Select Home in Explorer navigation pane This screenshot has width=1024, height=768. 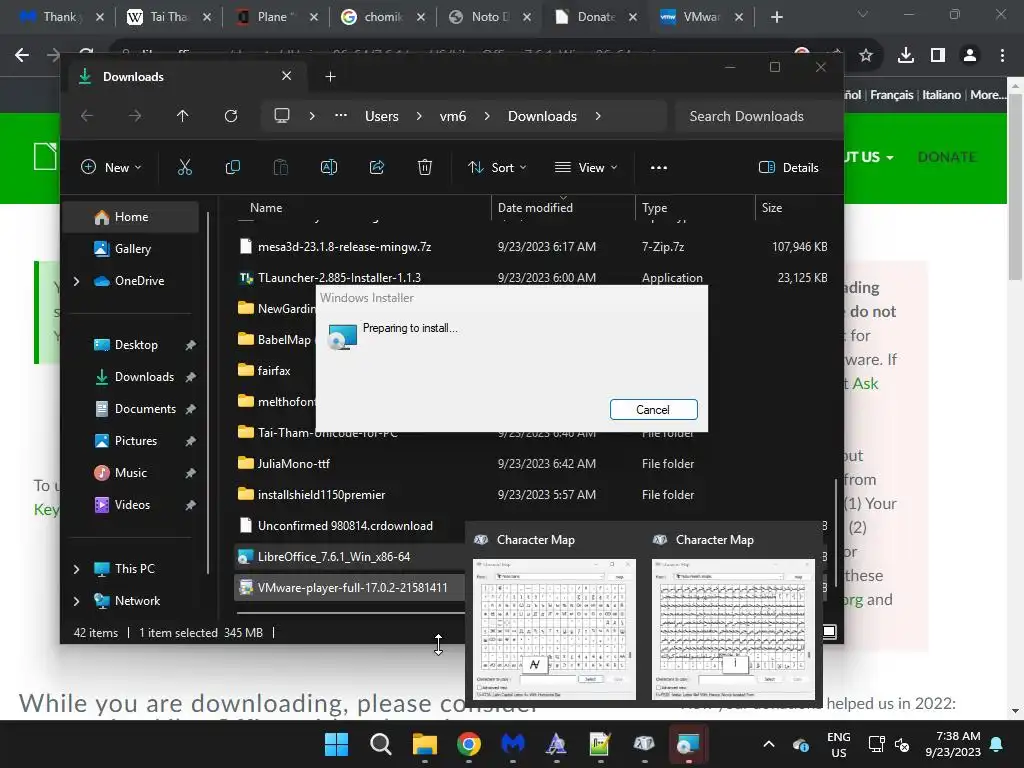(132, 217)
